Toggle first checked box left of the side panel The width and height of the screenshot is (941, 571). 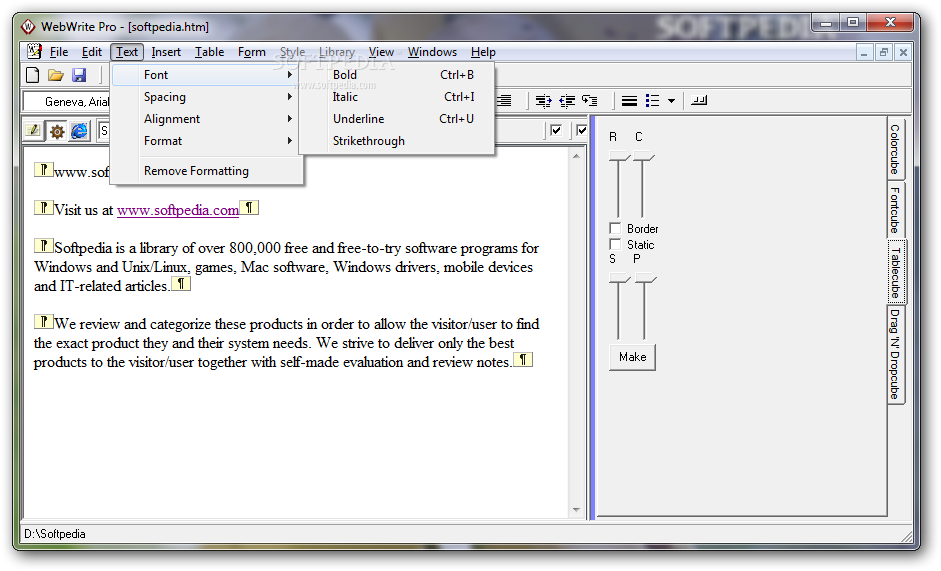click(x=556, y=130)
